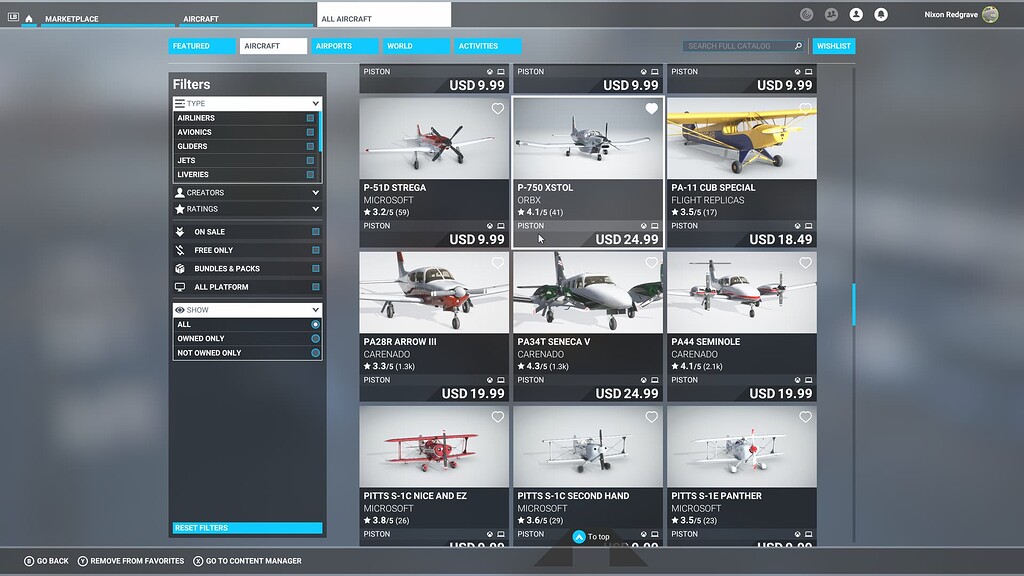Viewport: 1024px width, 576px height.
Task: Unfavorite the P-750 XSTOL via its heart icon
Action: pos(652,110)
